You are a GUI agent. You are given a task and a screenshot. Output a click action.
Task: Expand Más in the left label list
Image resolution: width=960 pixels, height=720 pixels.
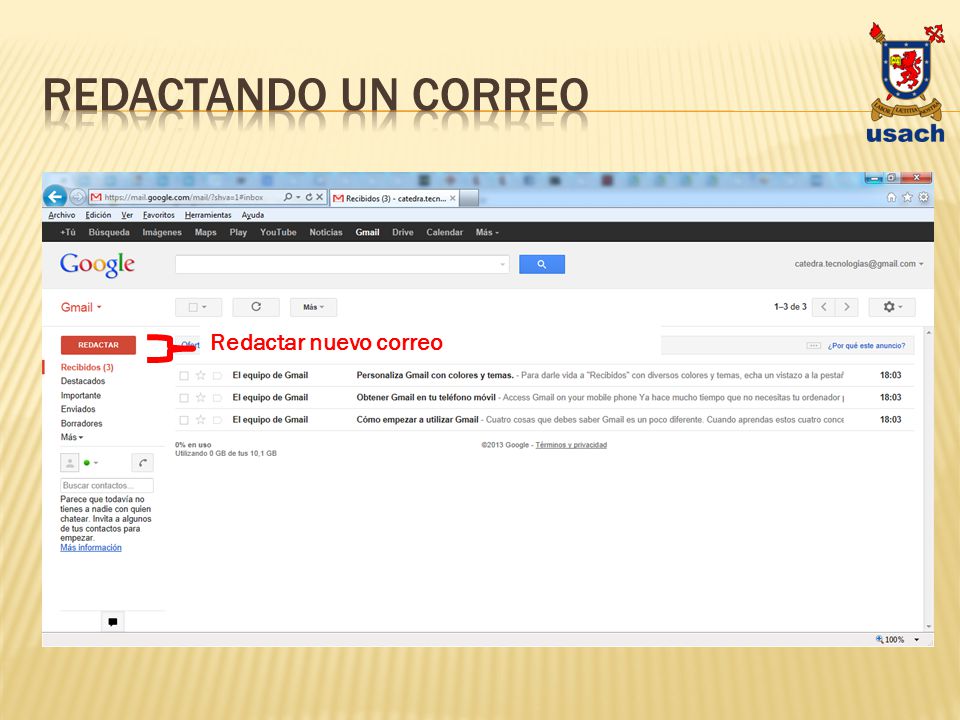tap(72, 437)
